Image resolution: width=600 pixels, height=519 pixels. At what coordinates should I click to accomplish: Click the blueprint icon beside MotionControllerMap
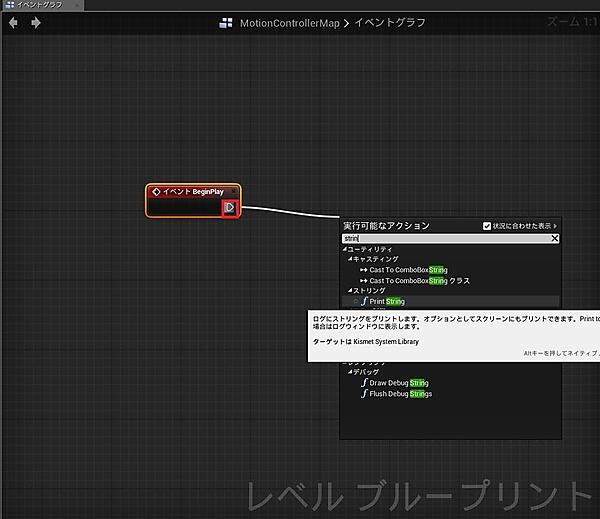click(227, 22)
